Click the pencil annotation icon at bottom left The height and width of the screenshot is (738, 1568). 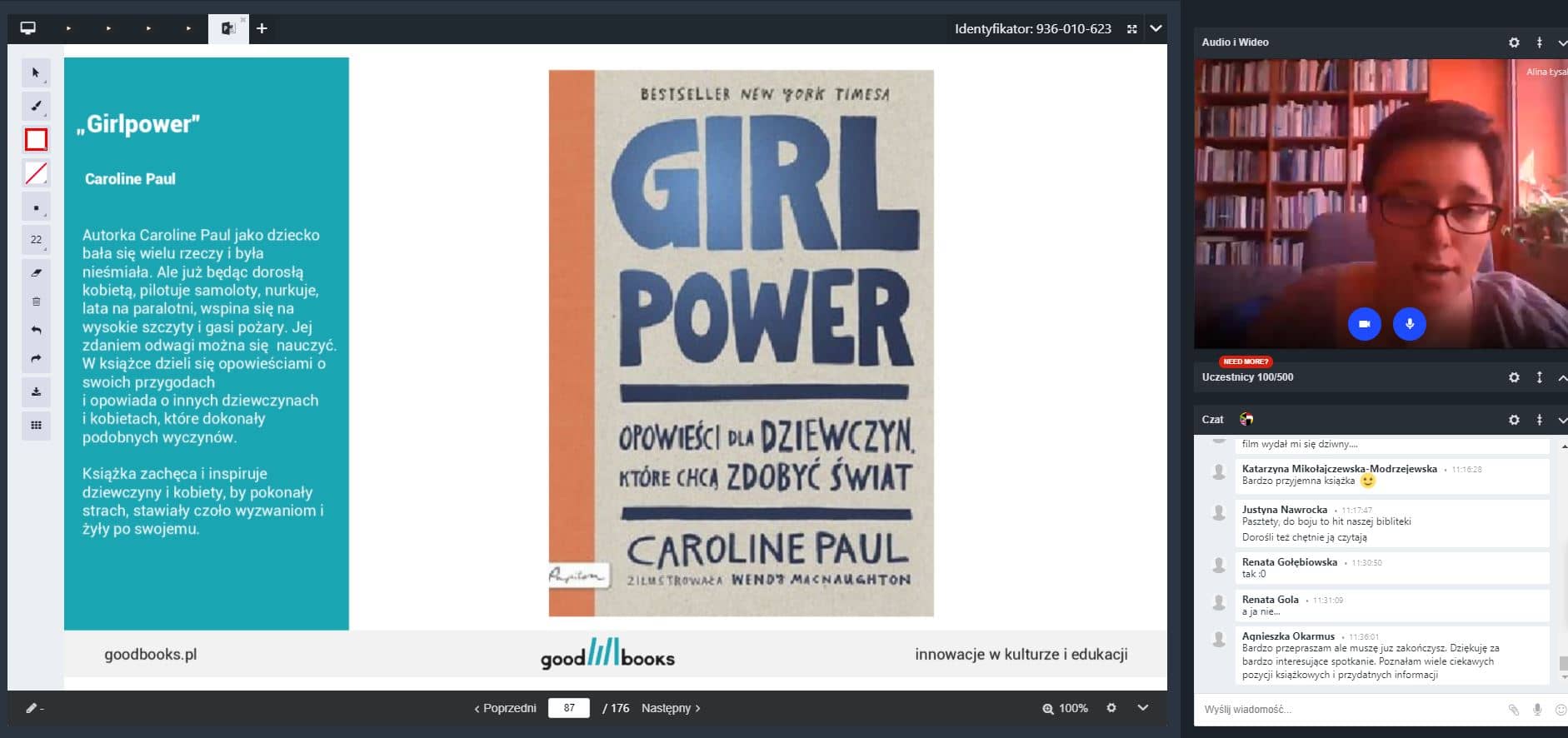pyautogui.click(x=32, y=708)
